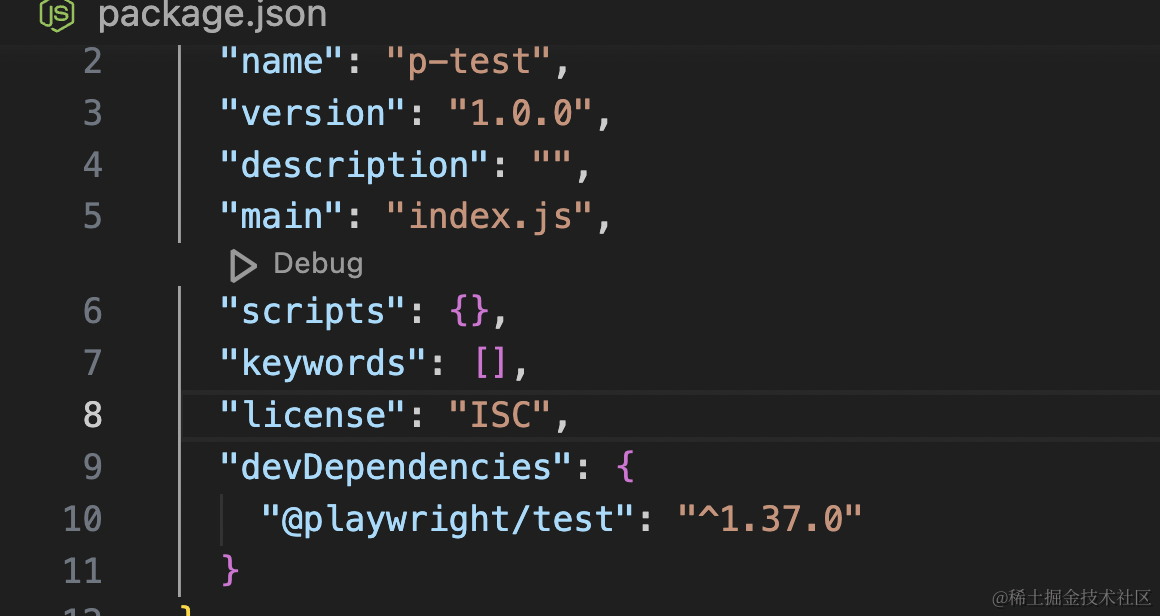Place cursor in the "^1.37.0" version value
The width and height of the screenshot is (1160, 616).
click(770, 519)
